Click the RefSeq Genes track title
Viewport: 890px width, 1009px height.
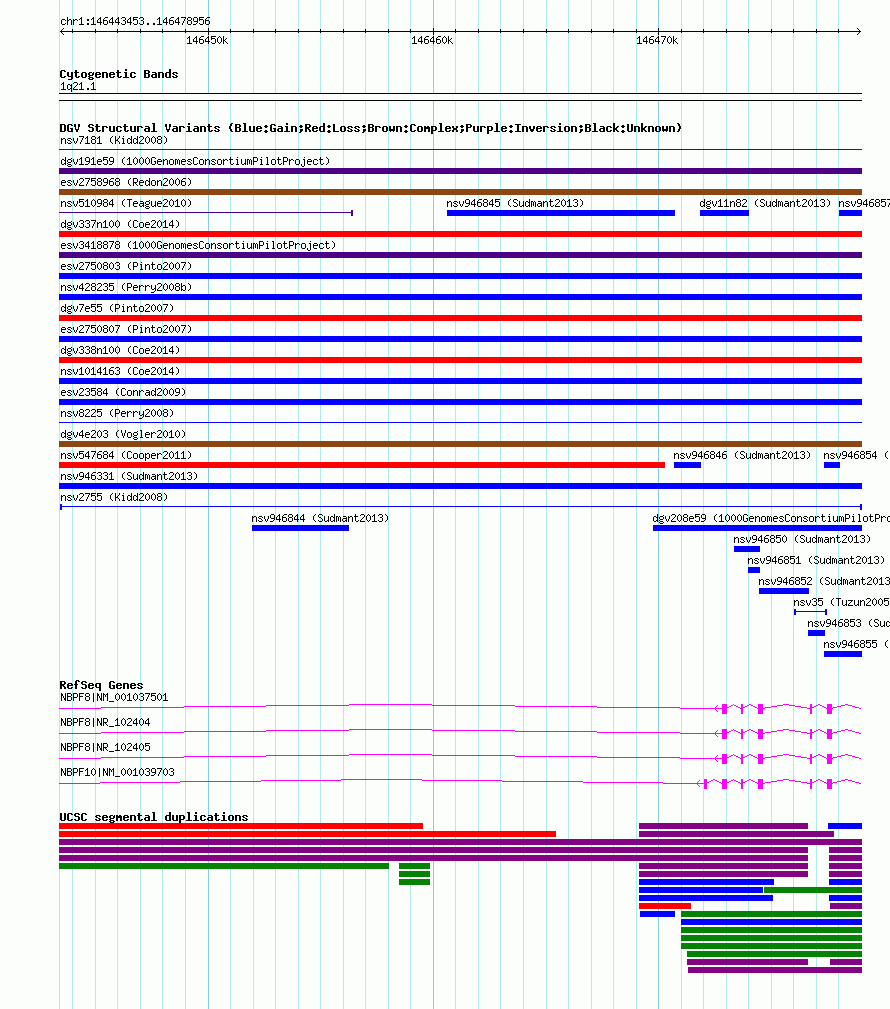click(101, 685)
